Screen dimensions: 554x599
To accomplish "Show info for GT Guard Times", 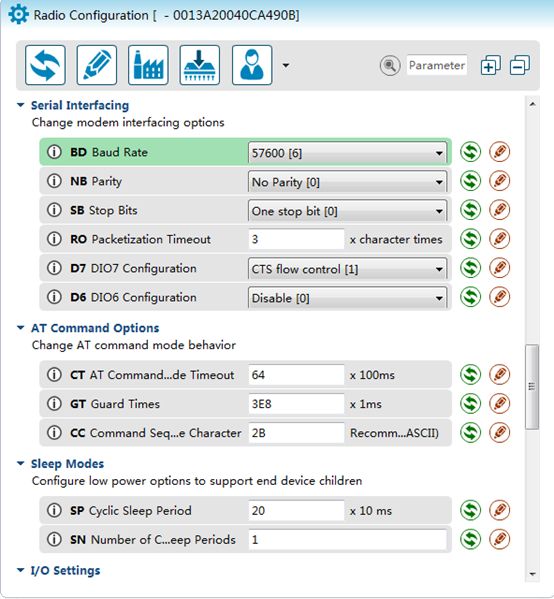I will coord(54,404).
